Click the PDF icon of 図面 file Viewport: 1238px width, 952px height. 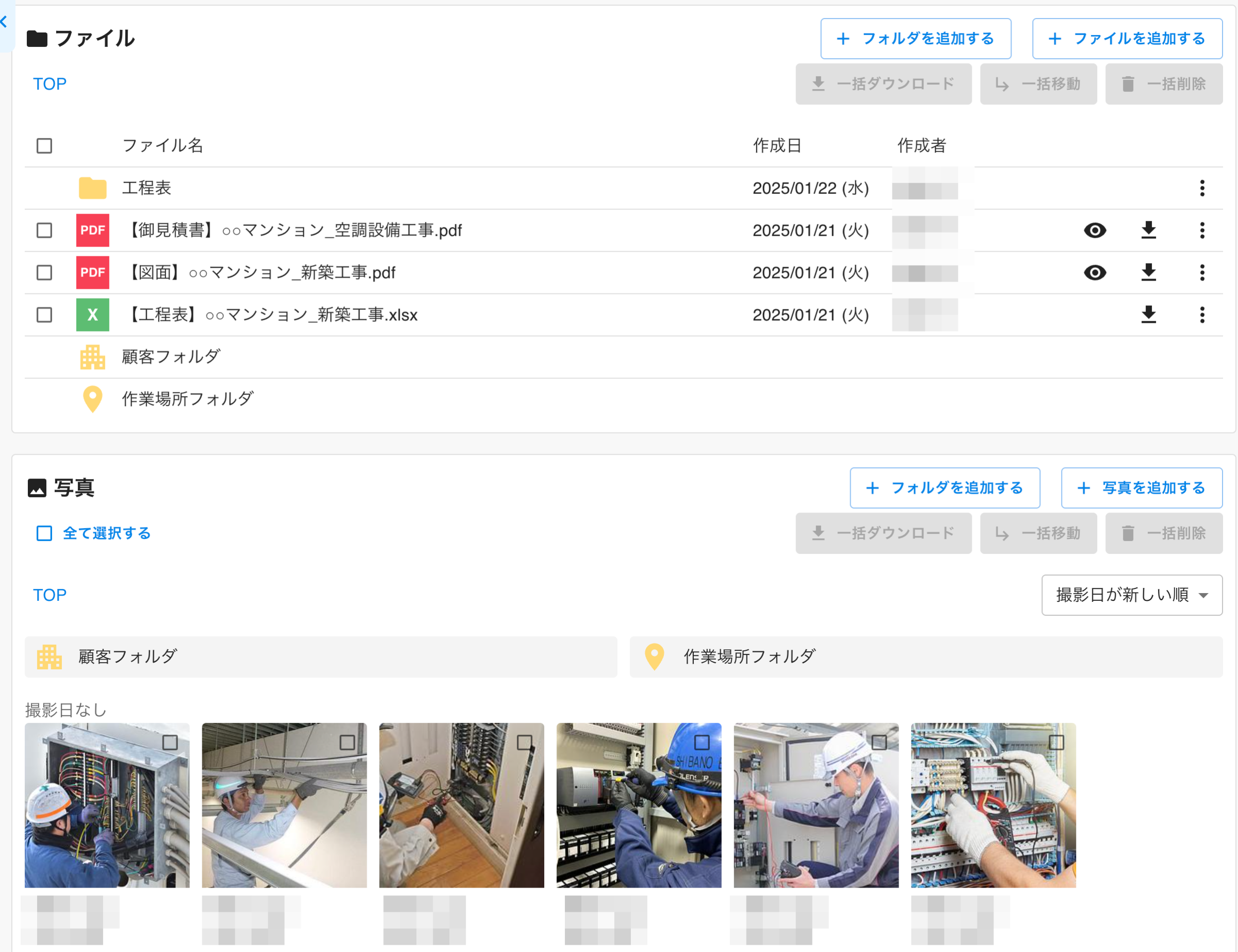92,272
